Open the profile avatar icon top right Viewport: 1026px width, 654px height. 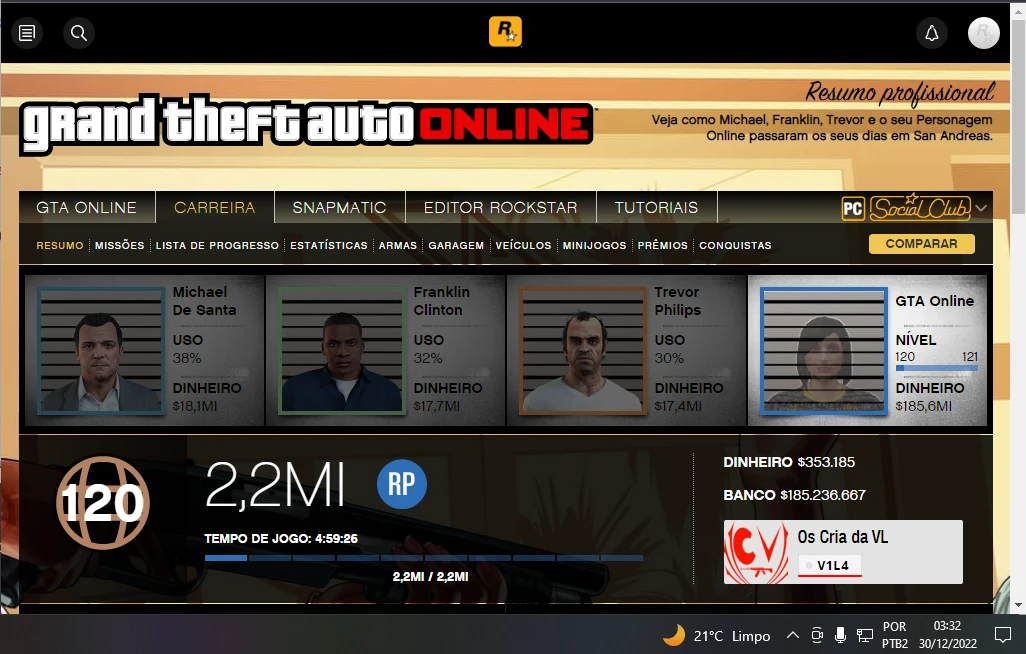(983, 33)
